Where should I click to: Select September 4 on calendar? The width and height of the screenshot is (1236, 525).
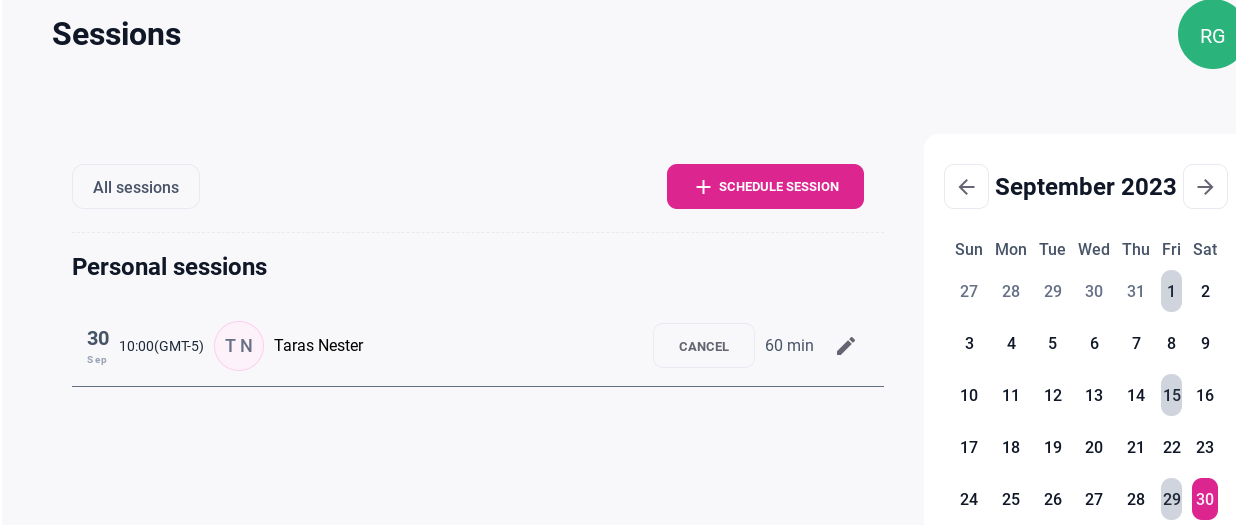pyautogui.click(x=1011, y=343)
